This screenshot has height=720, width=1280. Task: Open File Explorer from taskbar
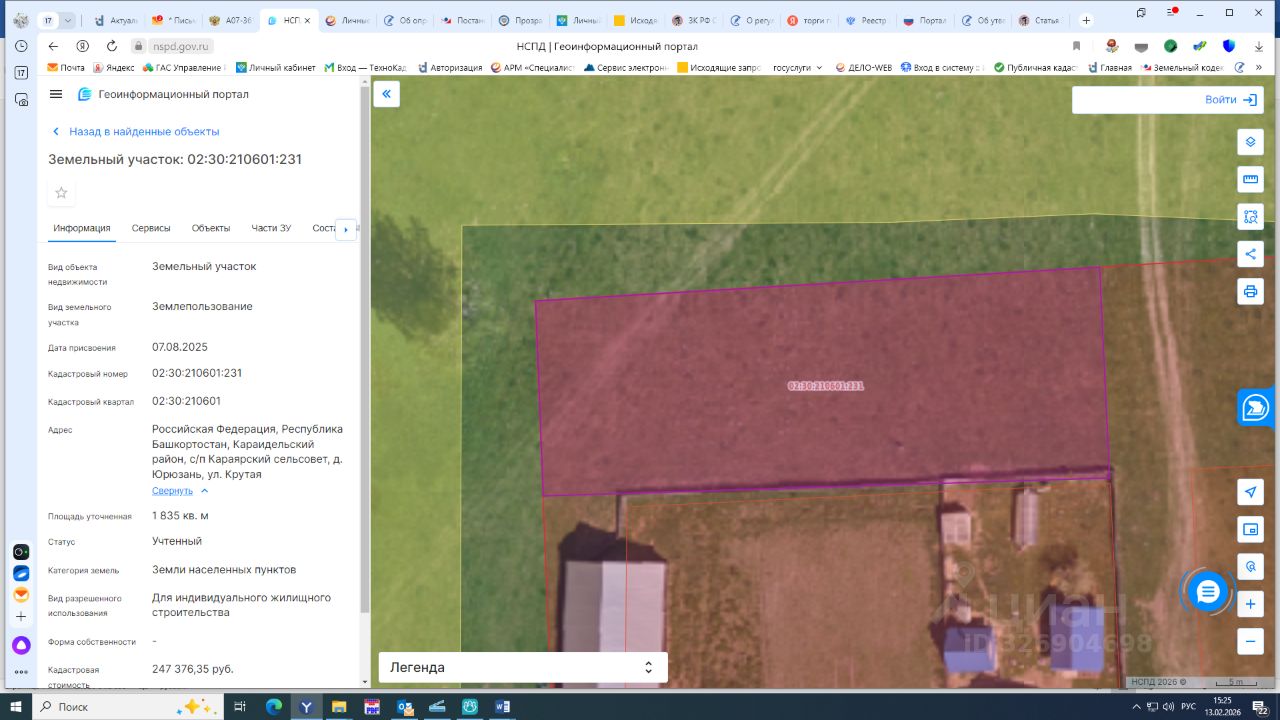point(339,707)
